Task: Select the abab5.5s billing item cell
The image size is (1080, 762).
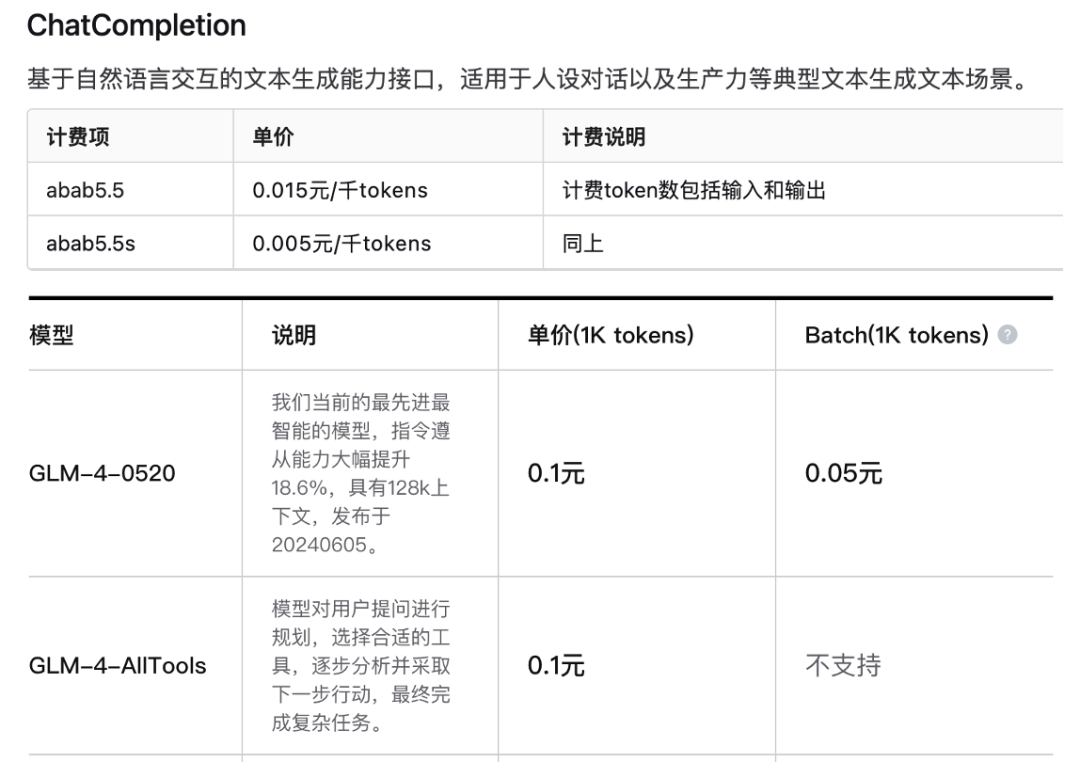Action: coord(90,243)
